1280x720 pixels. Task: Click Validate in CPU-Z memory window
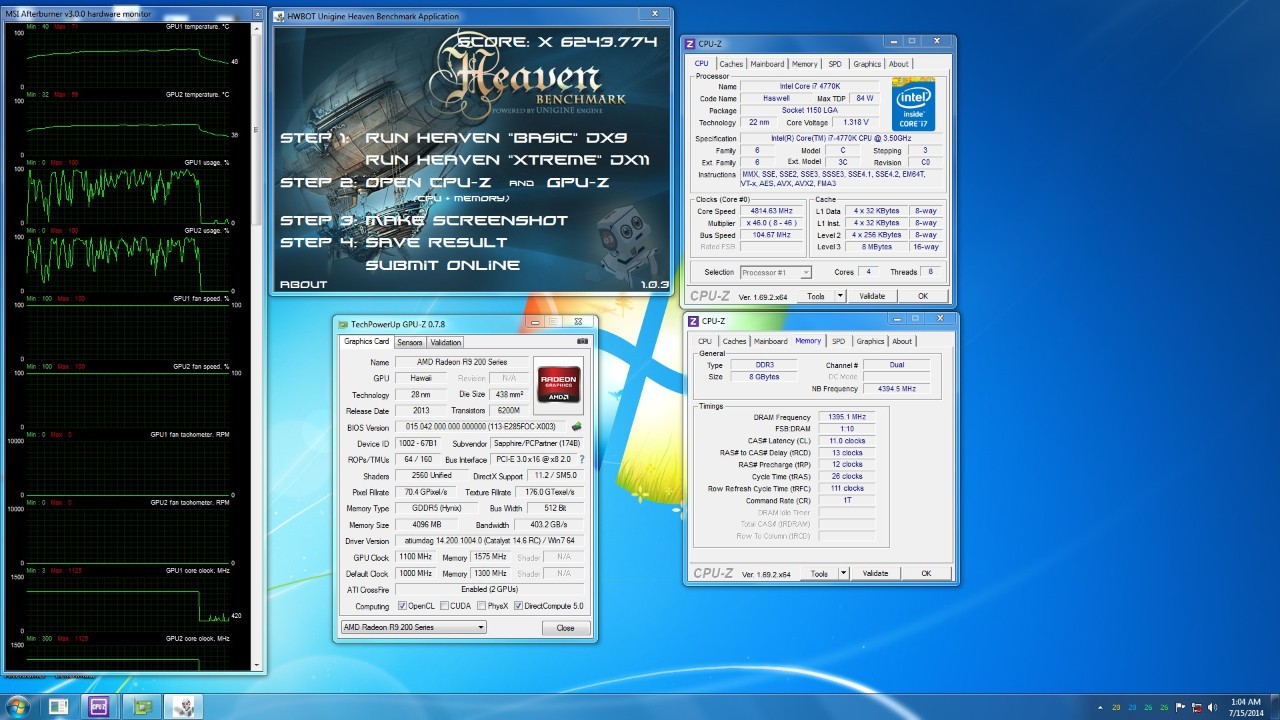875,573
